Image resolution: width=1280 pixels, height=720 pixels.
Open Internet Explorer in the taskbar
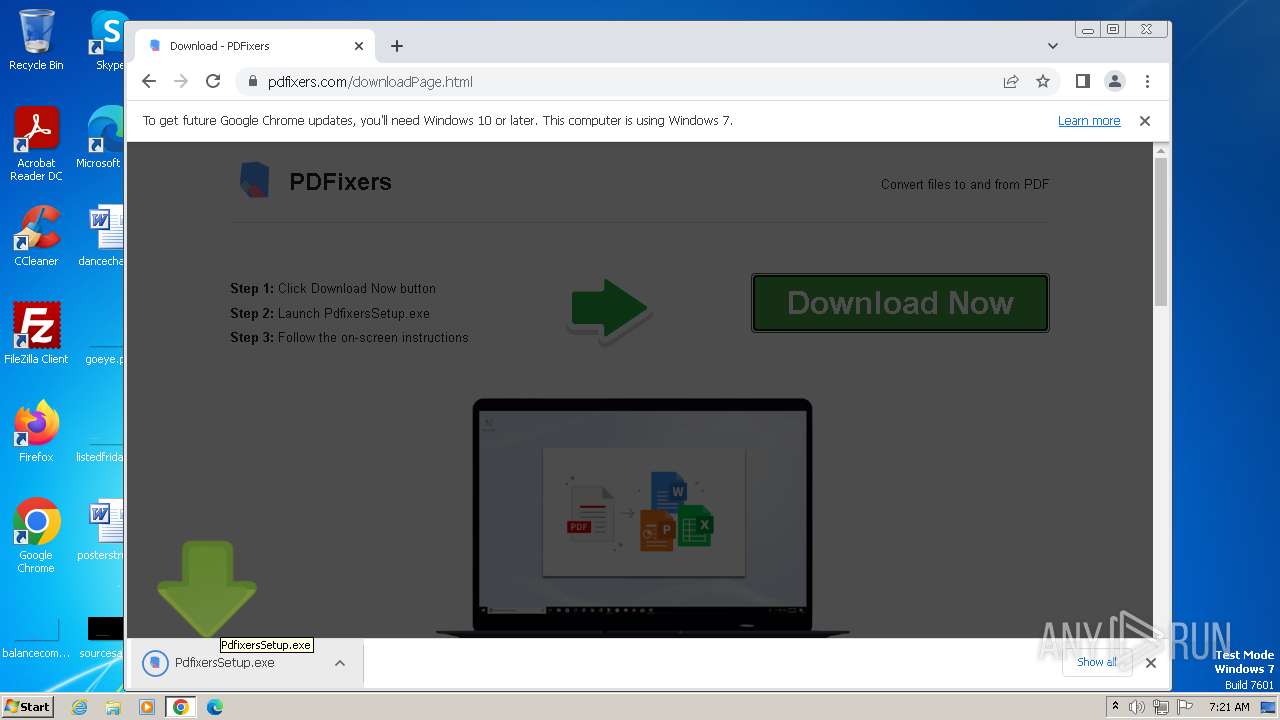(79, 707)
